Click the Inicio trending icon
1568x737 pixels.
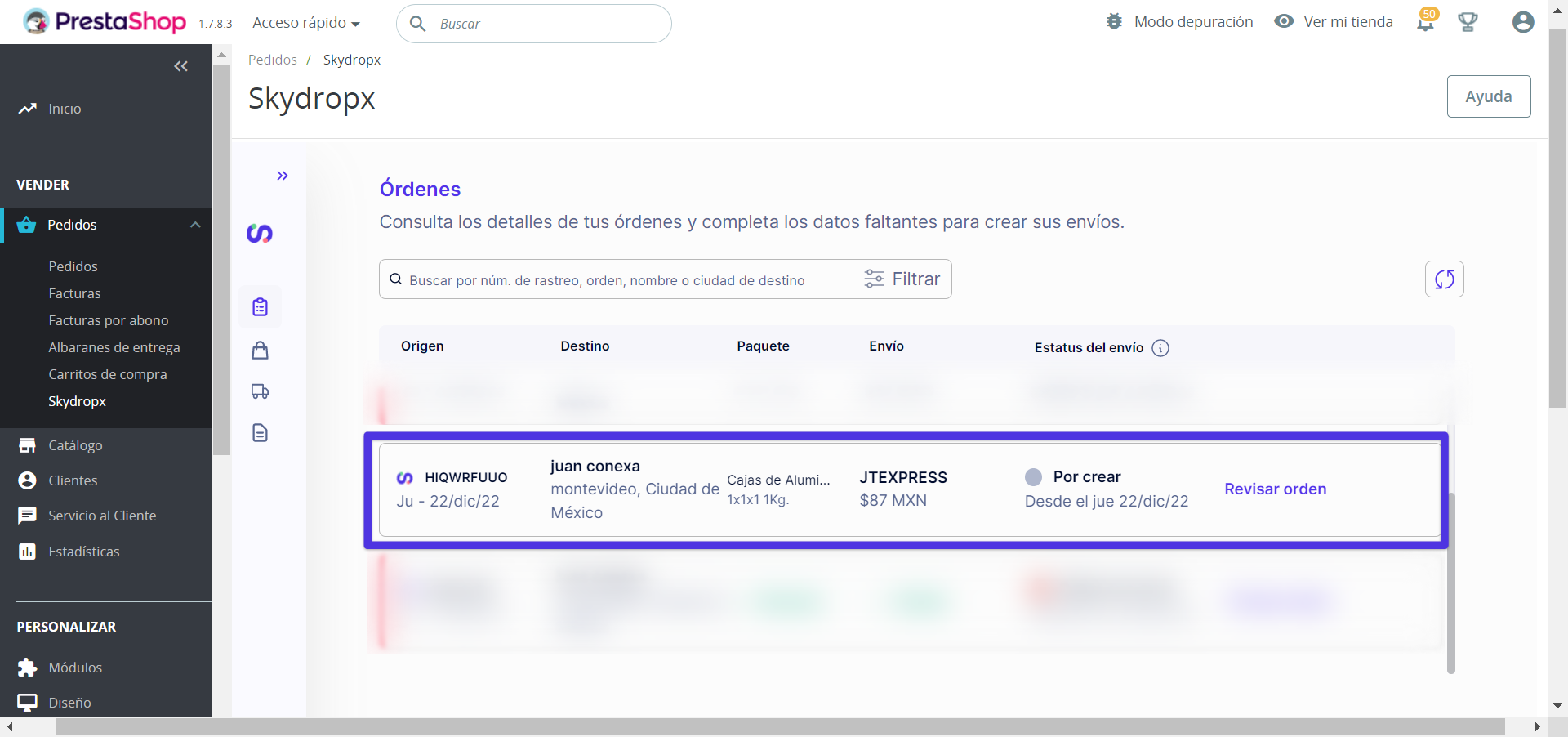point(28,108)
